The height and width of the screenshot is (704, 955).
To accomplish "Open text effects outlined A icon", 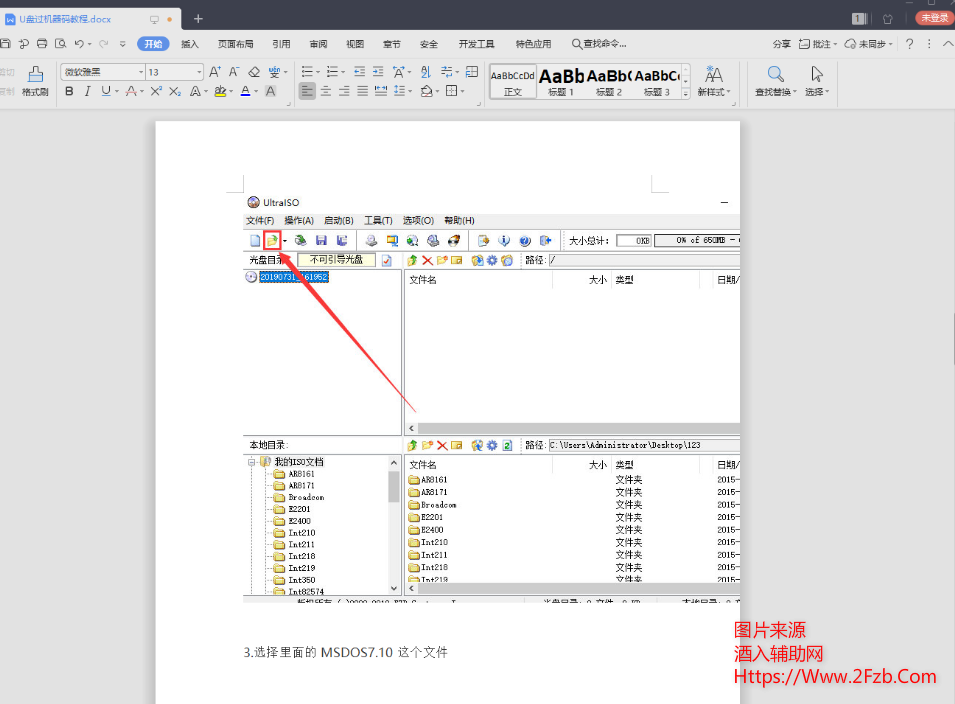I will click(x=195, y=91).
